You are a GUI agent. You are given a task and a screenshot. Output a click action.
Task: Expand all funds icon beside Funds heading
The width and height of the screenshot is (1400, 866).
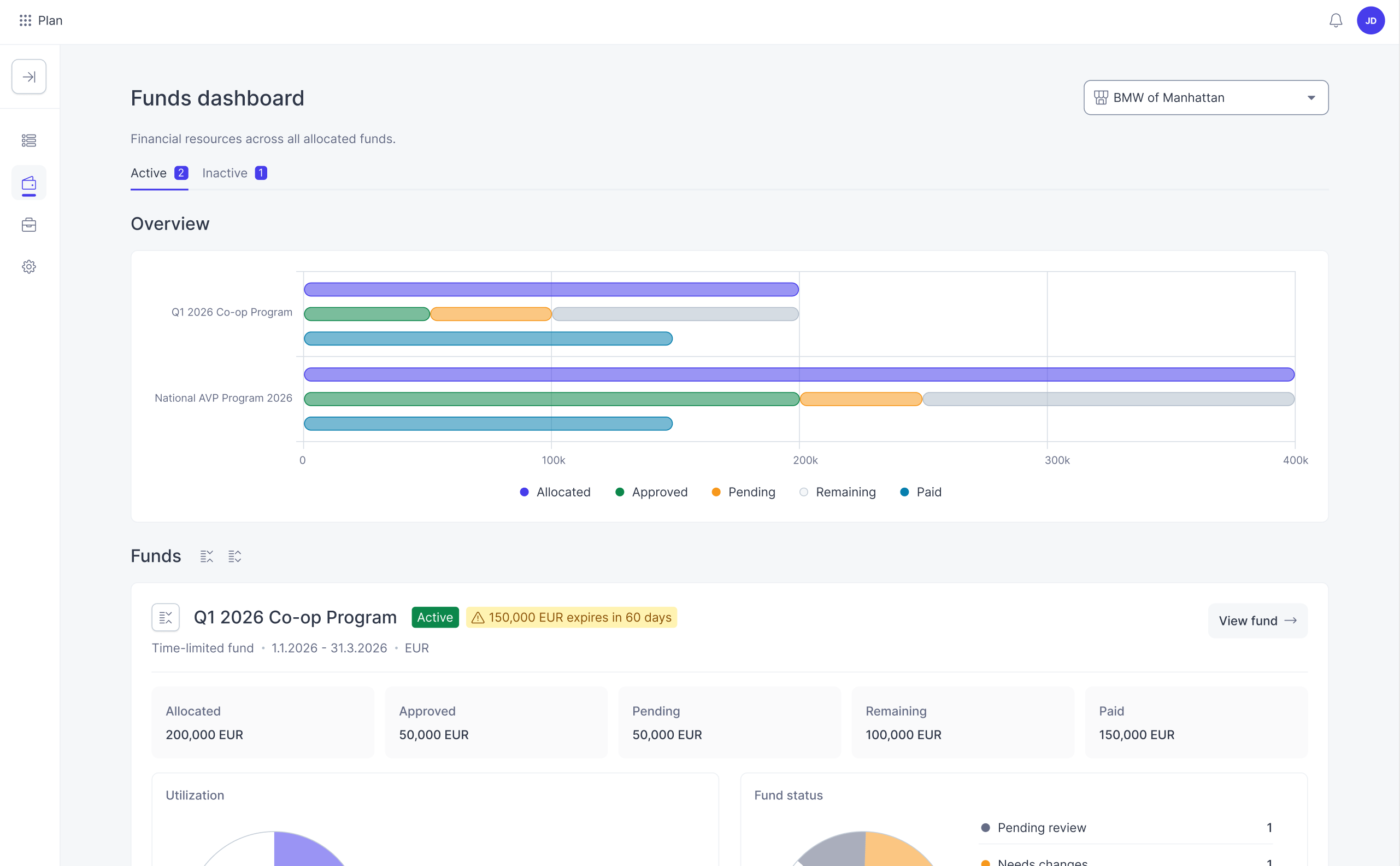point(234,556)
